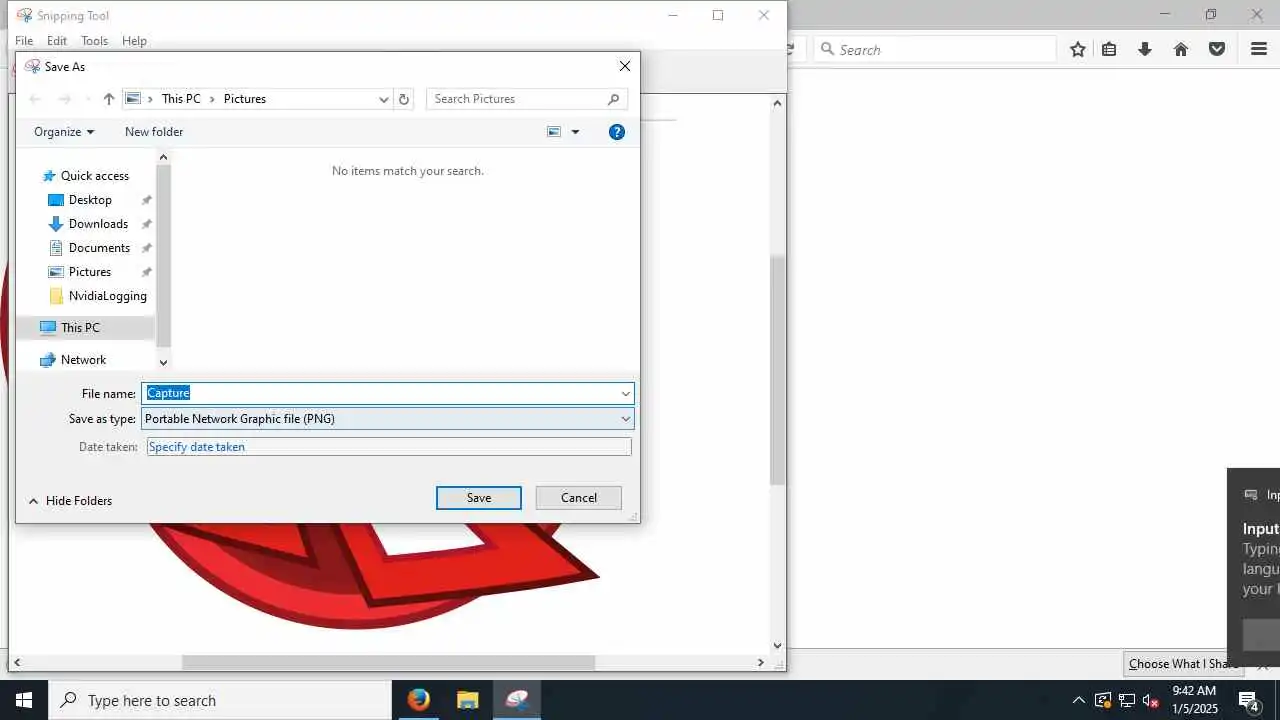The height and width of the screenshot is (720, 1280).
Task: Show hidden system tray icons
Action: [x=1078, y=700]
